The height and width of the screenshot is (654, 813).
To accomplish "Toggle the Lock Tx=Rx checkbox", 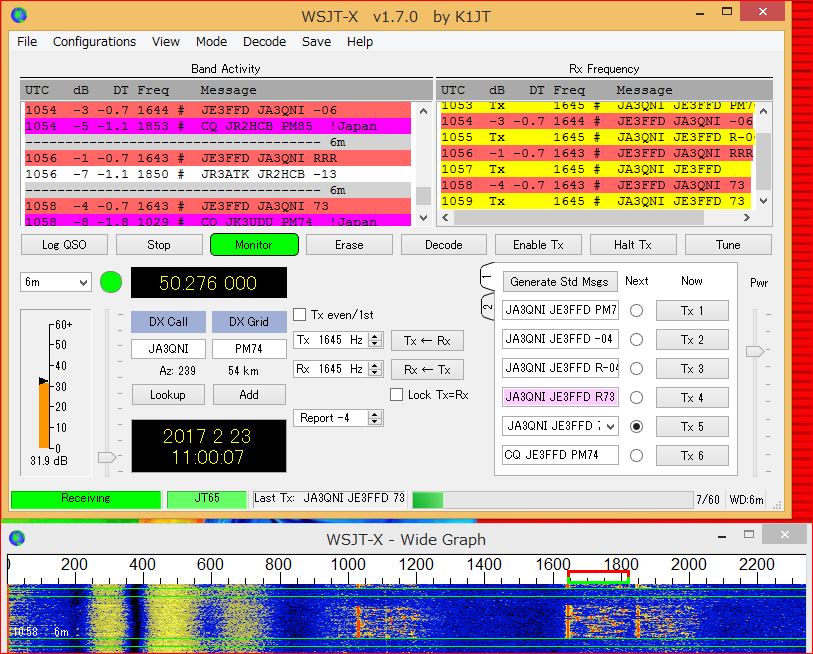I will (x=397, y=395).
